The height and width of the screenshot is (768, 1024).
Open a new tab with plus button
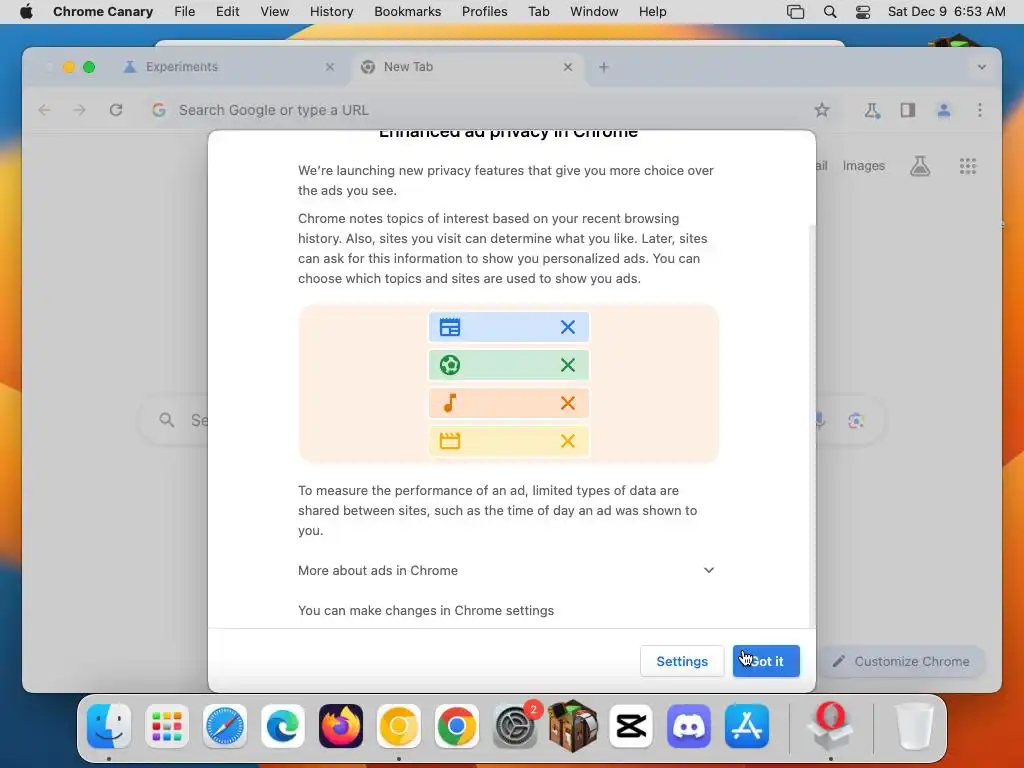pos(603,67)
